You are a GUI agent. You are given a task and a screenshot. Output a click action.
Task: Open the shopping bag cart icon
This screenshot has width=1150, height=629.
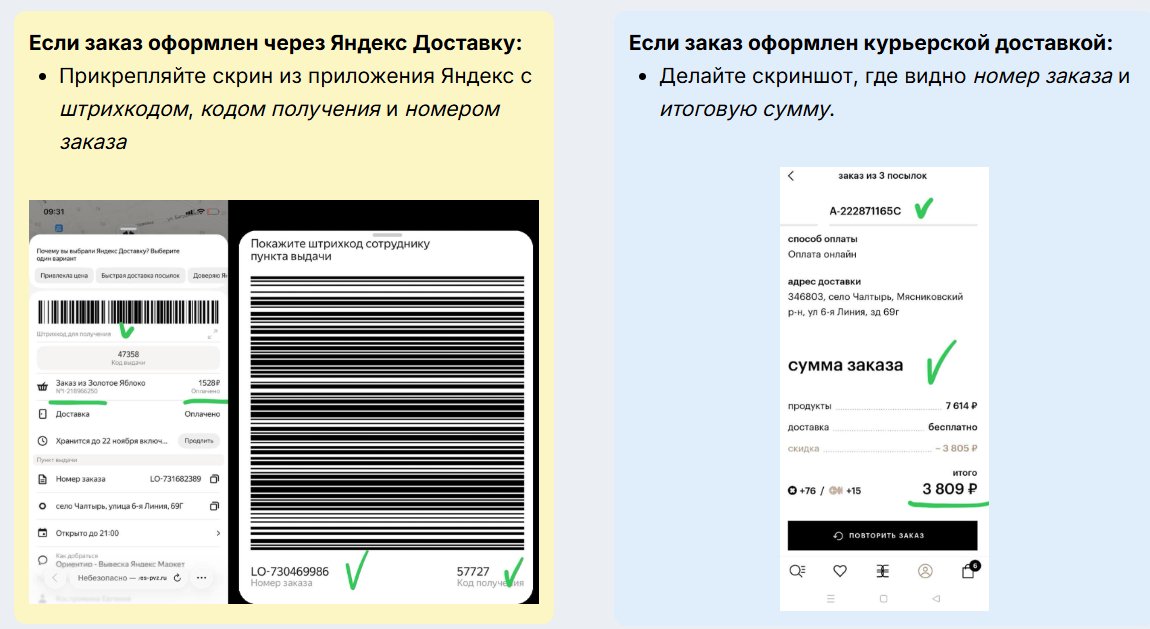pos(969,570)
